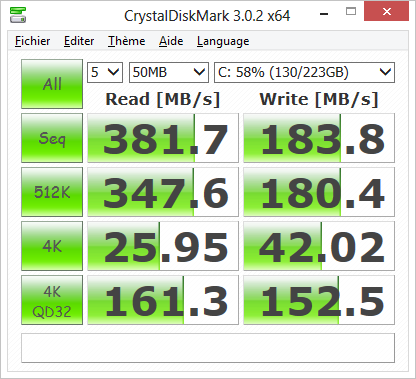Start the Seq sequential benchmark
The height and width of the screenshot is (379, 416).
(52, 138)
